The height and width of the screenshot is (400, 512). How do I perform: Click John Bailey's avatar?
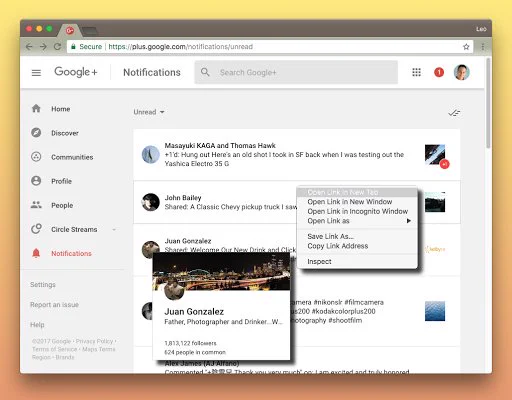150,202
